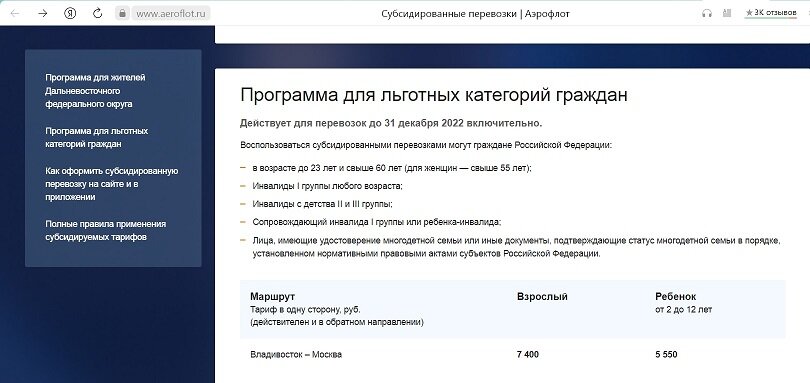
Task: Click bullet Инвалиды с детства II и III группы
Action: tap(323, 204)
